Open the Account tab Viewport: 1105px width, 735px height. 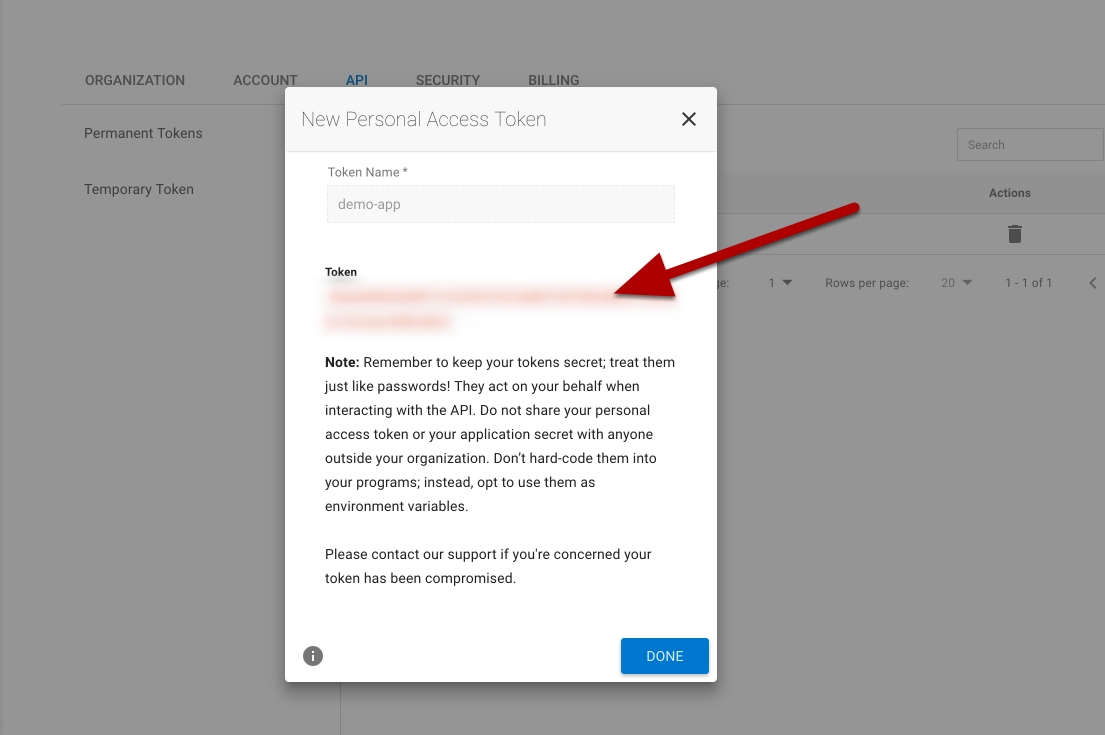(x=265, y=80)
